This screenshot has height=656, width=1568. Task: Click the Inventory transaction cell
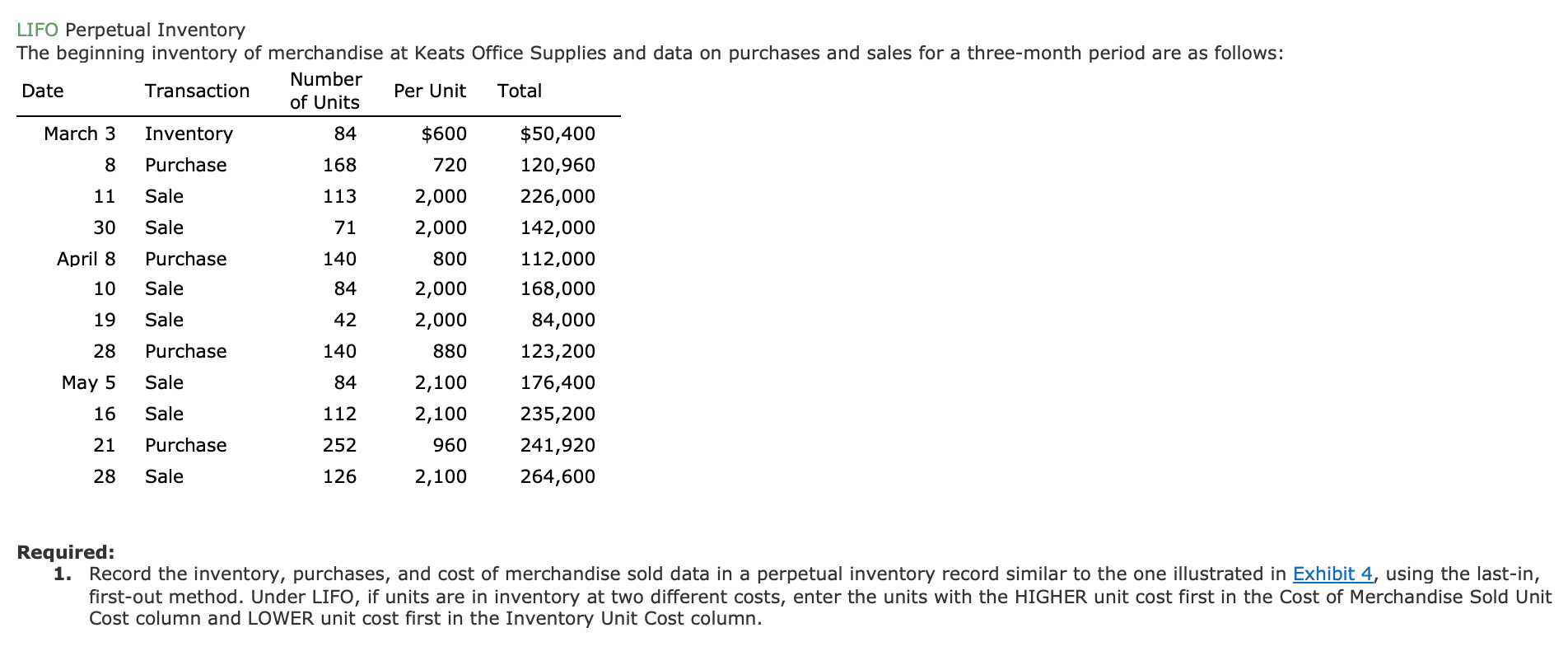(x=189, y=134)
